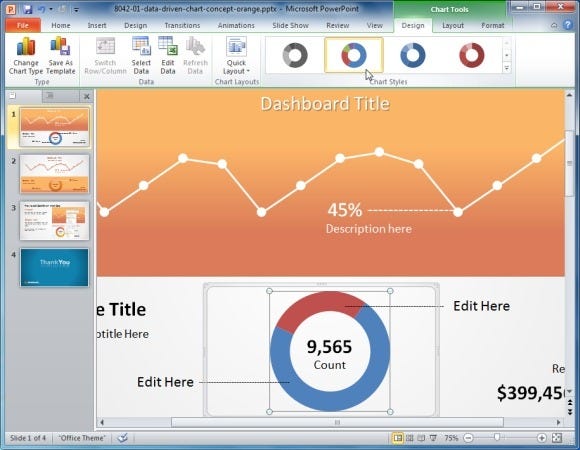Click the 9,565 count text
Screen dimensions: 580x450
coord(329,347)
